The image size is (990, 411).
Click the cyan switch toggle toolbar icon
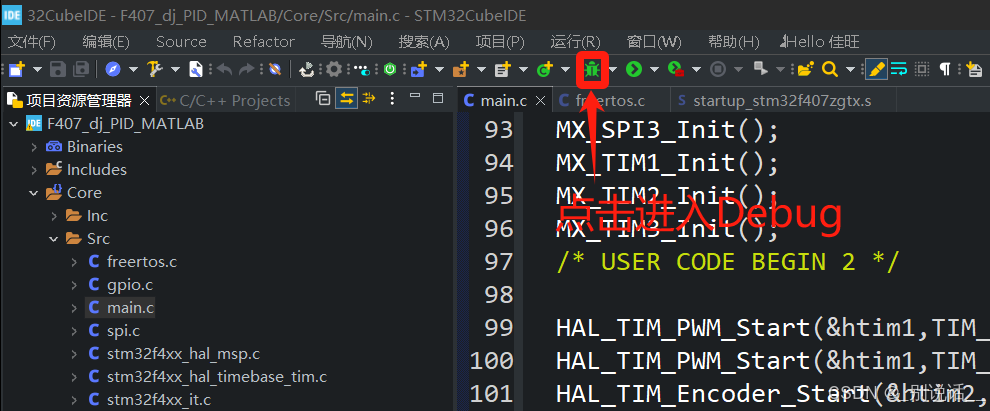pyautogui.click(x=362, y=69)
